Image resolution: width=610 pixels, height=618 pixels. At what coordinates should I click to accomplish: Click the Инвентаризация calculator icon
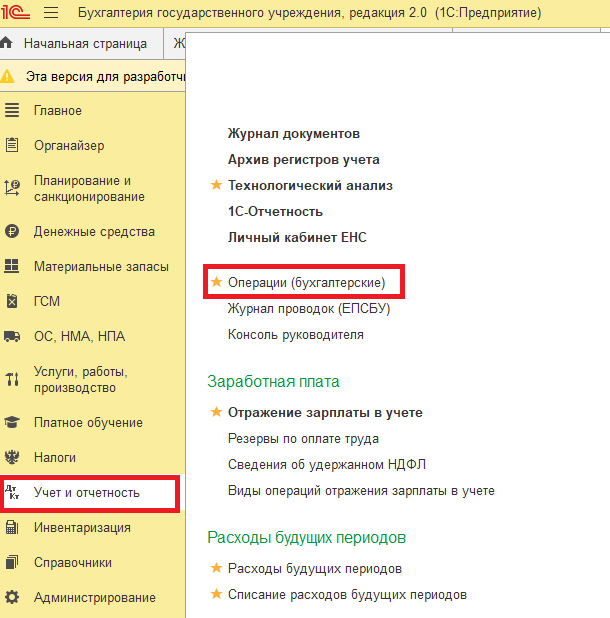(x=12, y=527)
